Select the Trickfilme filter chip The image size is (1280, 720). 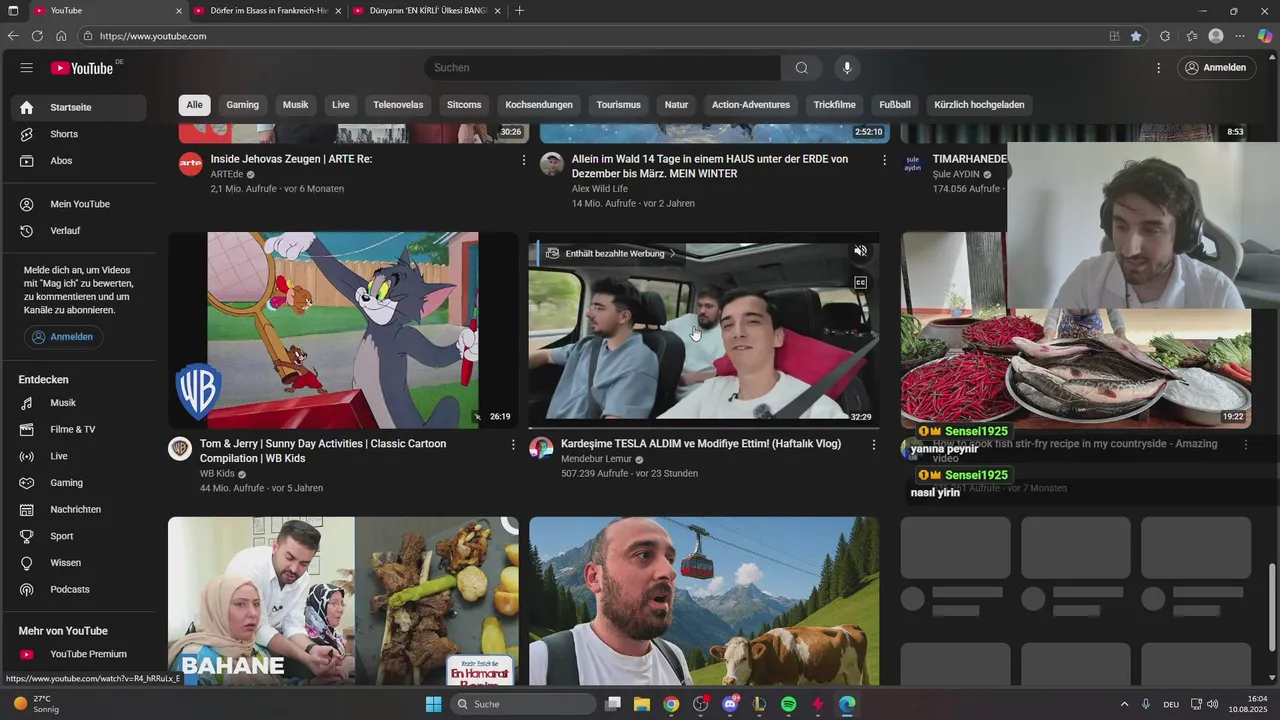(x=834, y=105)
